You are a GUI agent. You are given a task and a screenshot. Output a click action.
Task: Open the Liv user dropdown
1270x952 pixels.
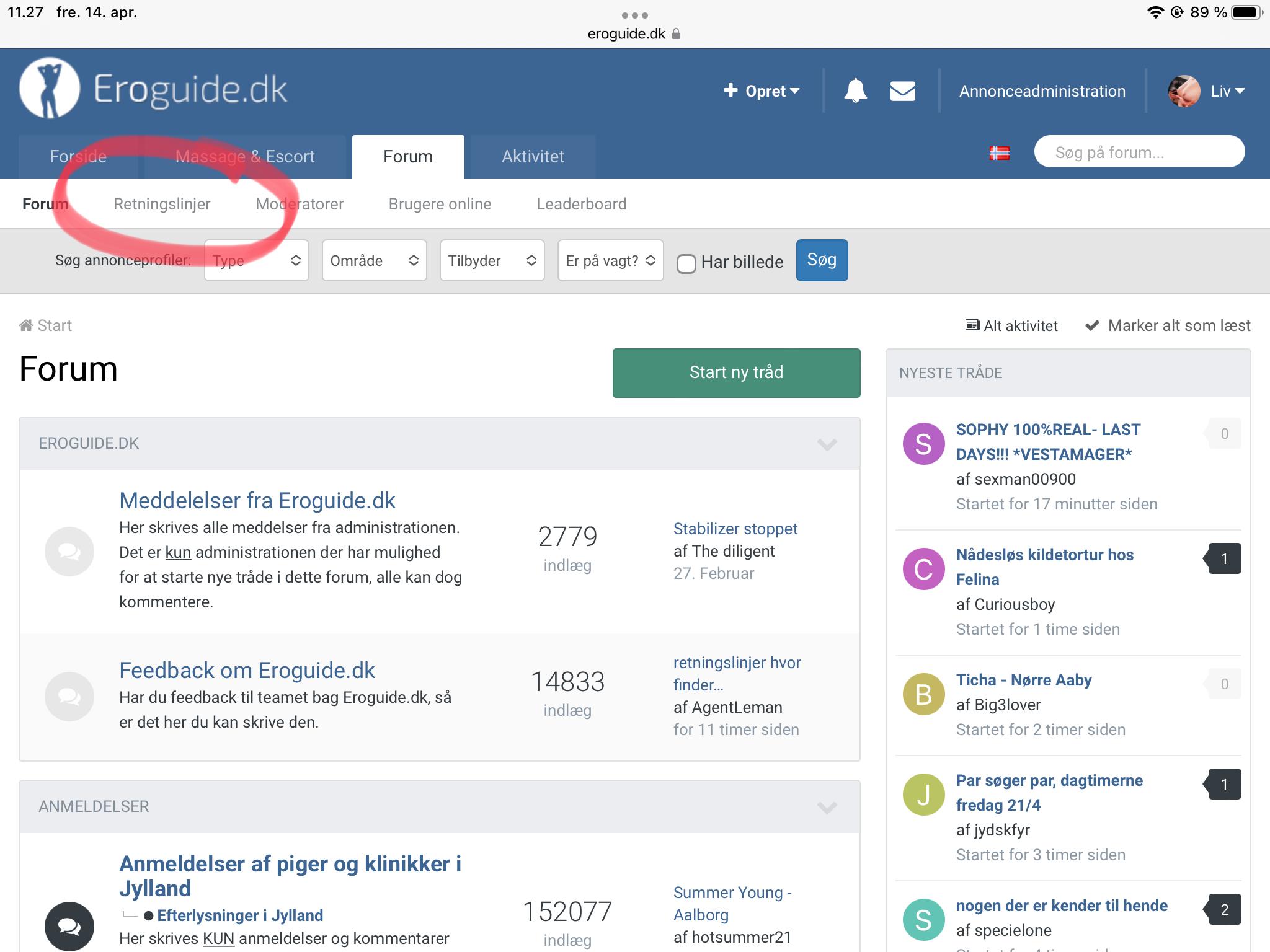click(x=1228, y=91)
